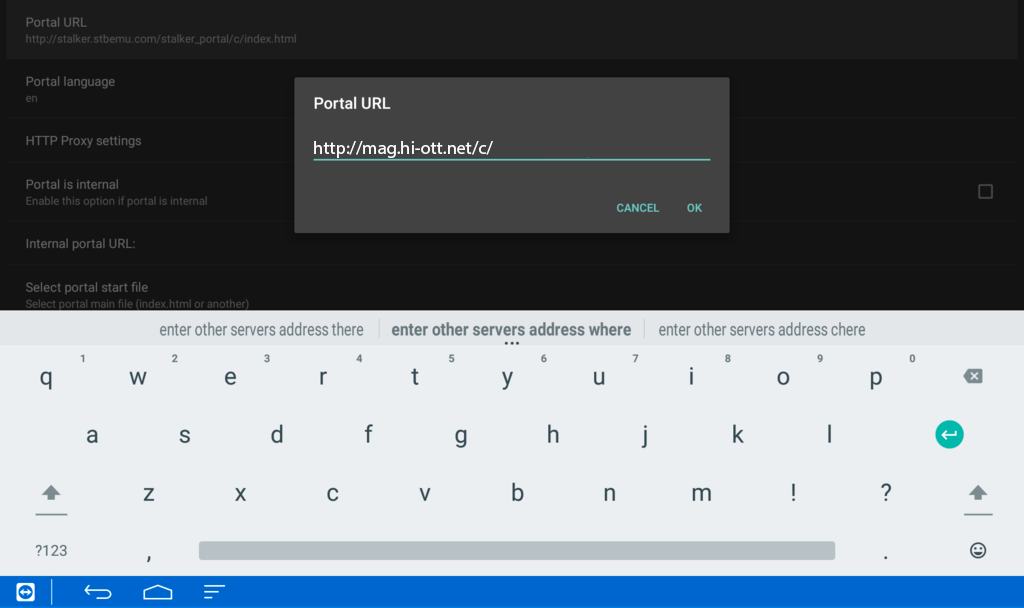
Task: Expand more suggestions via the ellipsis
Action: 512,341
